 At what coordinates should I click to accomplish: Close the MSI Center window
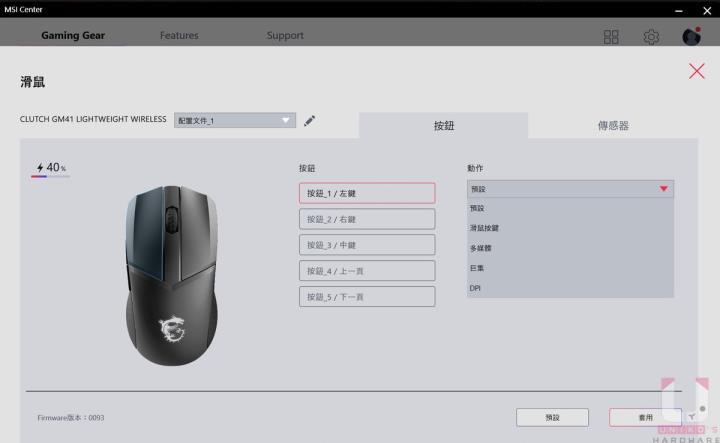pyautogui.click(x=707, y=10)
